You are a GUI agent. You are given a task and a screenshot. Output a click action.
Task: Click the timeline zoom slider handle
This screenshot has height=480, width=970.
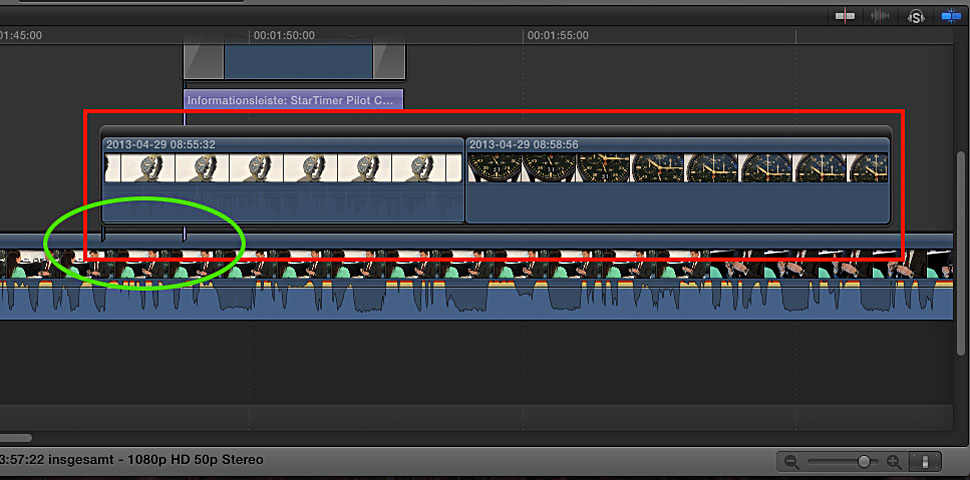click(863, 462)
